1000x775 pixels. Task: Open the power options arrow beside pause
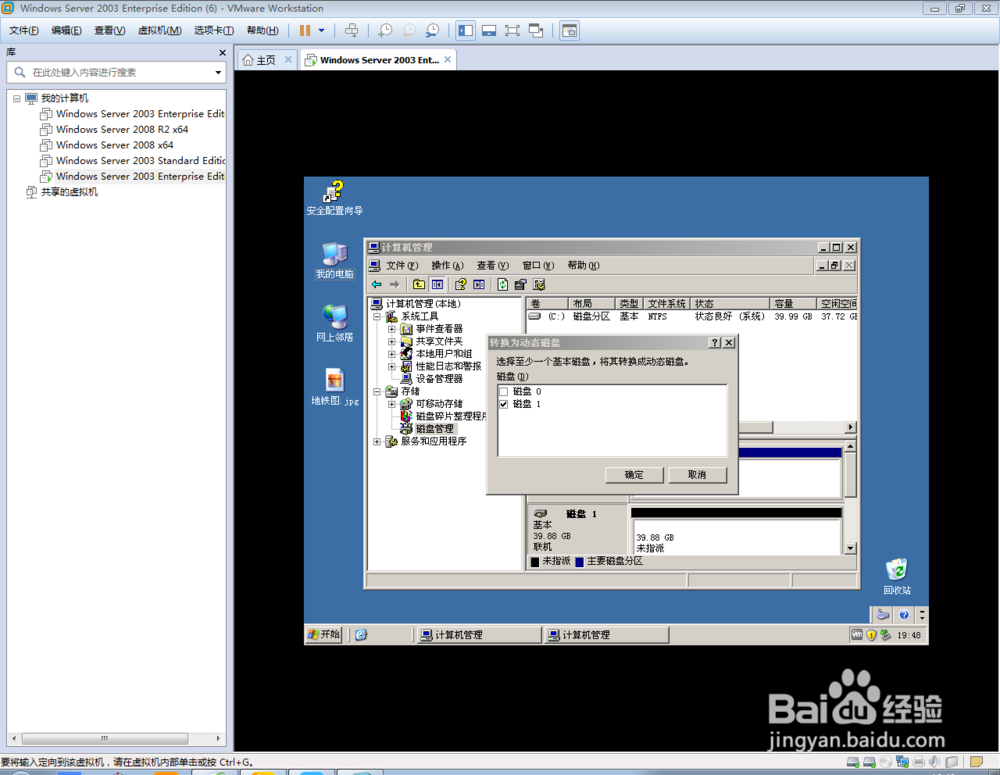pyautogui.click(x=321, y=31)
